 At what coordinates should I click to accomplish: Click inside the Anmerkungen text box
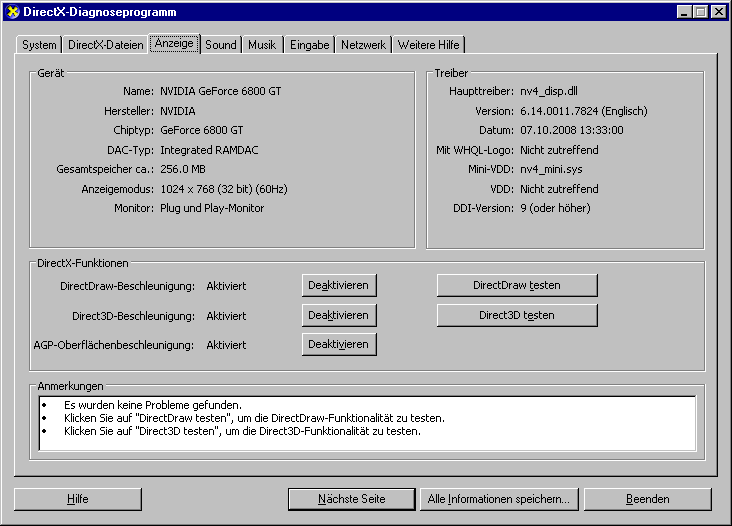point(366,423)
